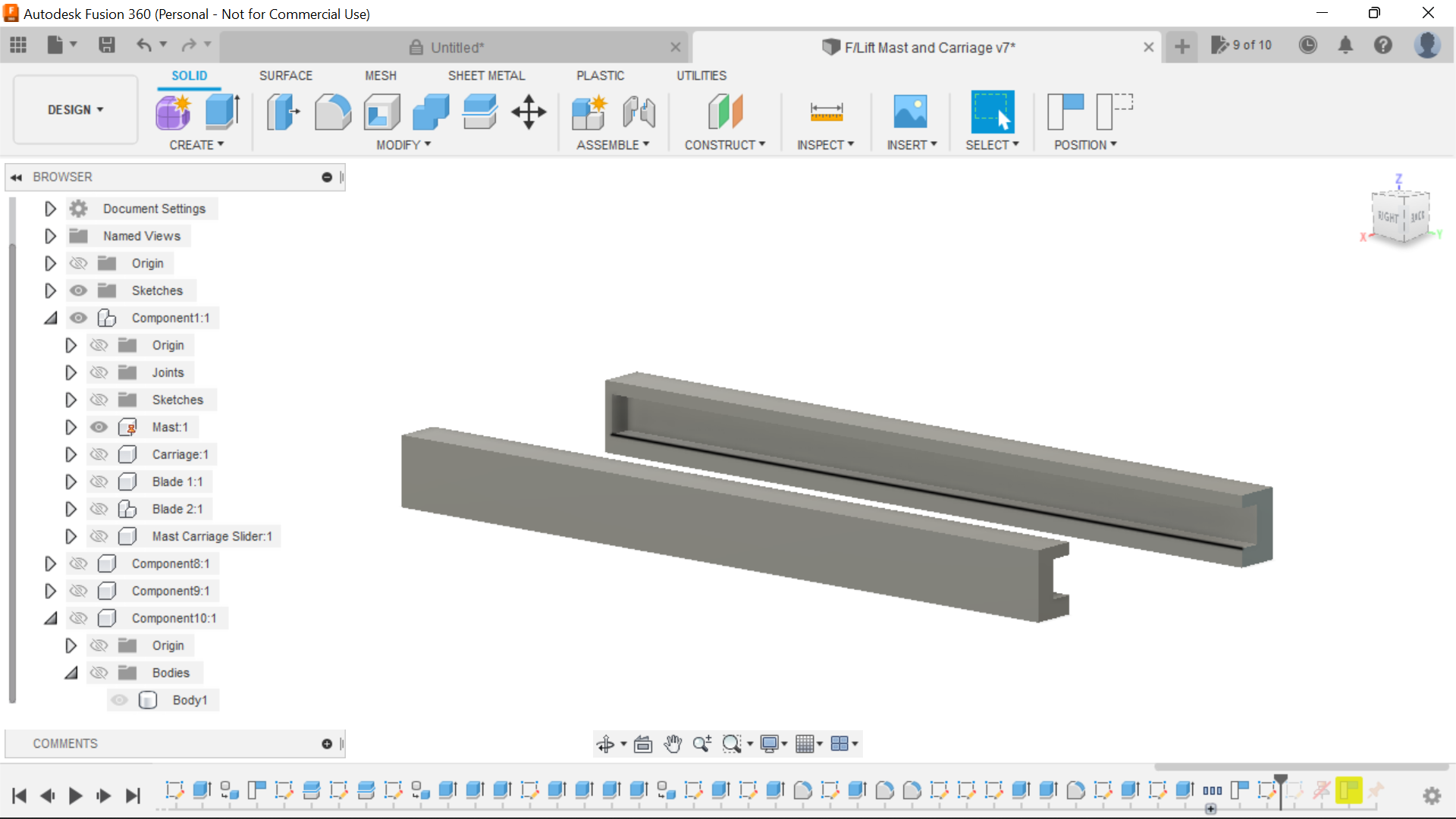
Task: Click the Undo button
Action: [x=144, y=45]
